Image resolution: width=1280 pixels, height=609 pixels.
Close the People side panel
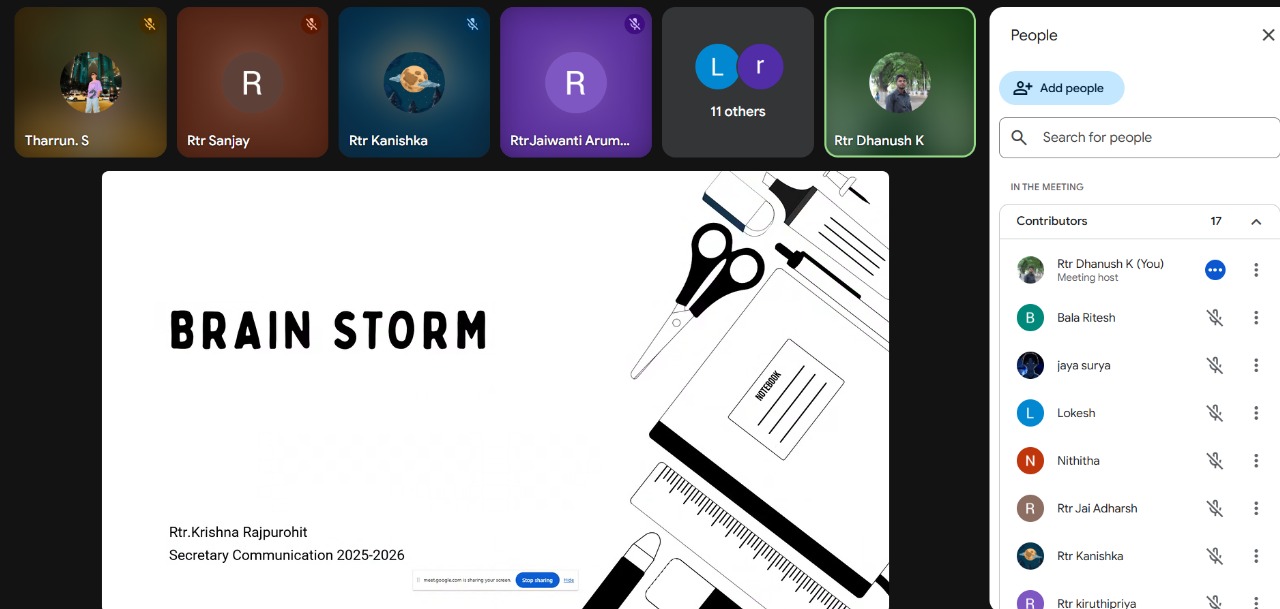point(1268,35)
